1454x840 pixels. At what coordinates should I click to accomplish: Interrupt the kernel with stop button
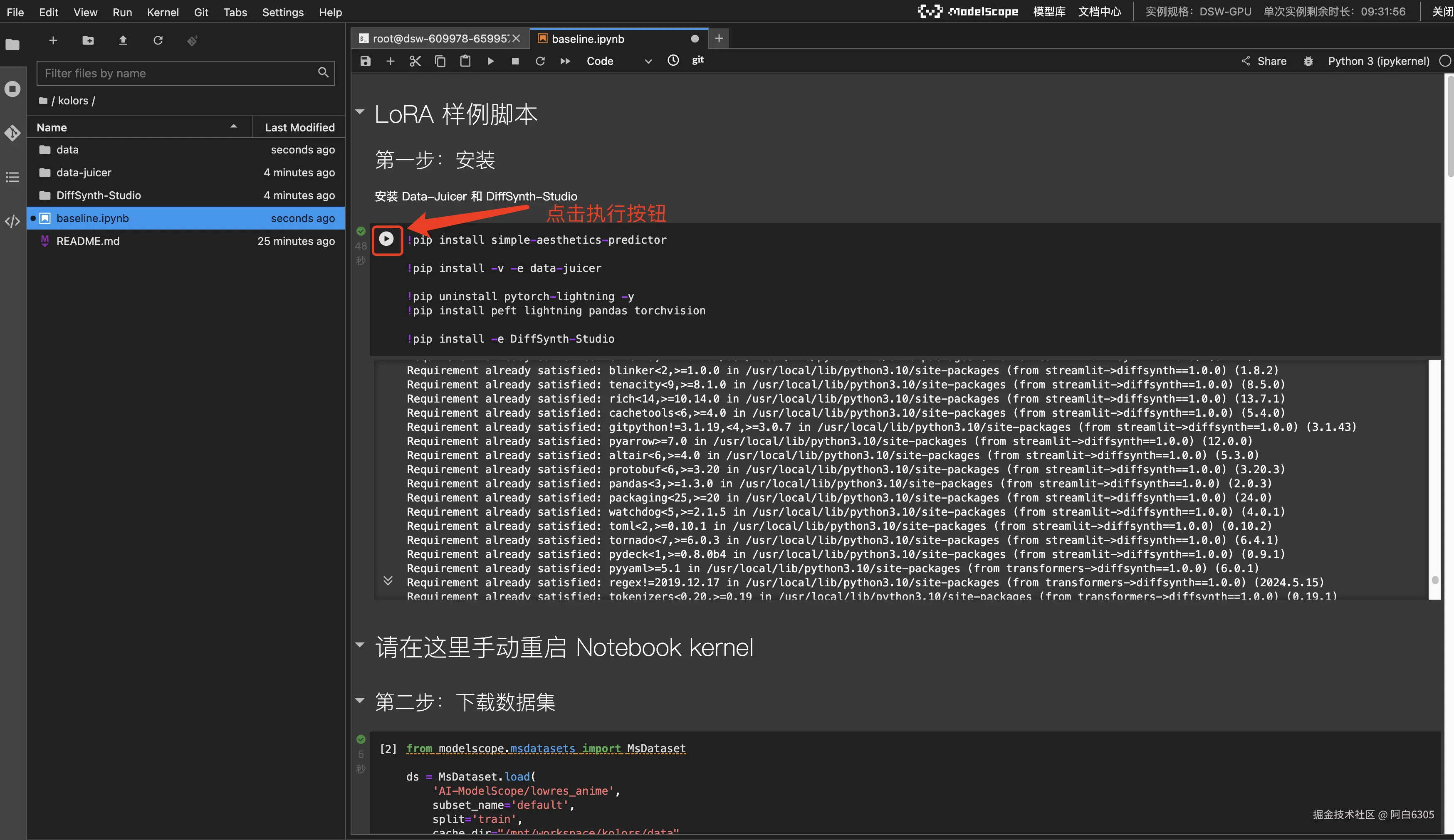pyautogui.click(x=514, y=61)
